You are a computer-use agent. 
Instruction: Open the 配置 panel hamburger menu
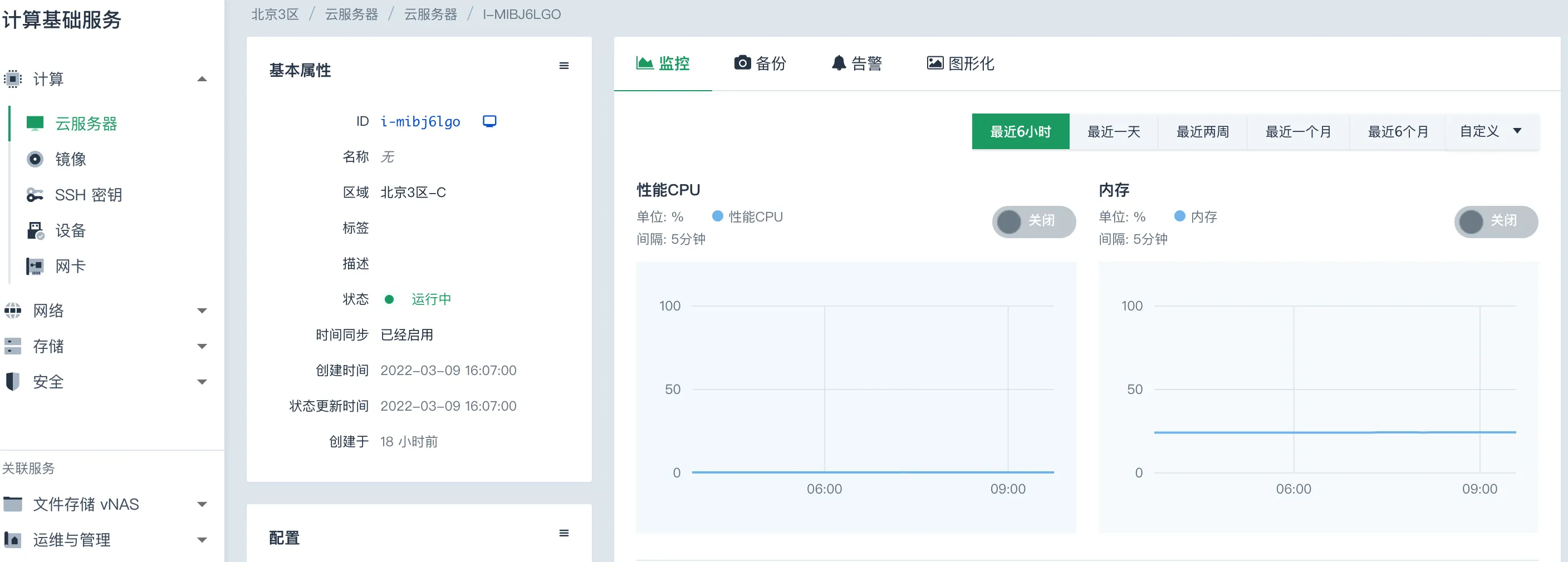(563, 534)
